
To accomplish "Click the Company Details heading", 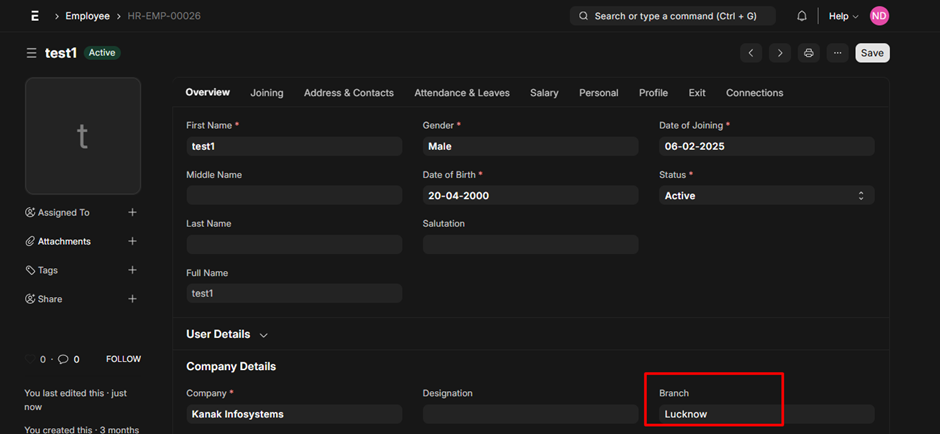I will tap(231, 366).
